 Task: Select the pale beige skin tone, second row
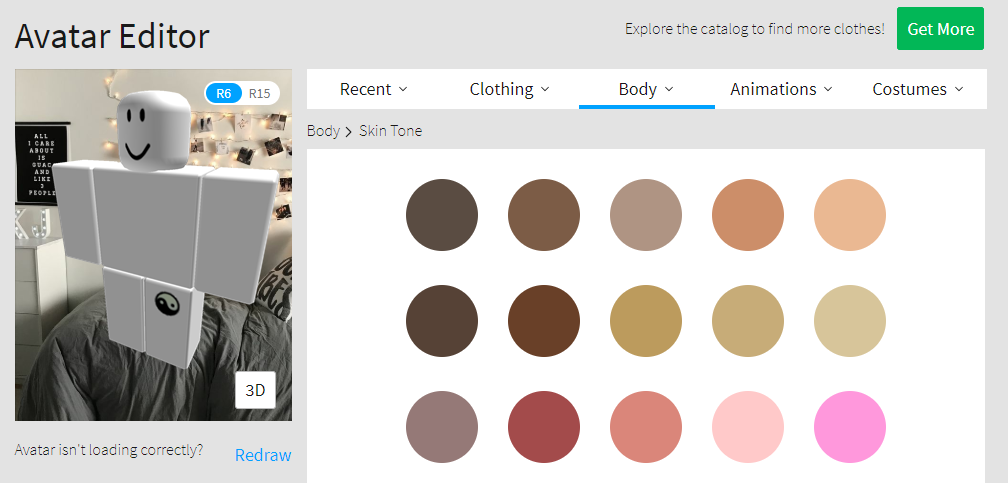(x=850, y=321)
